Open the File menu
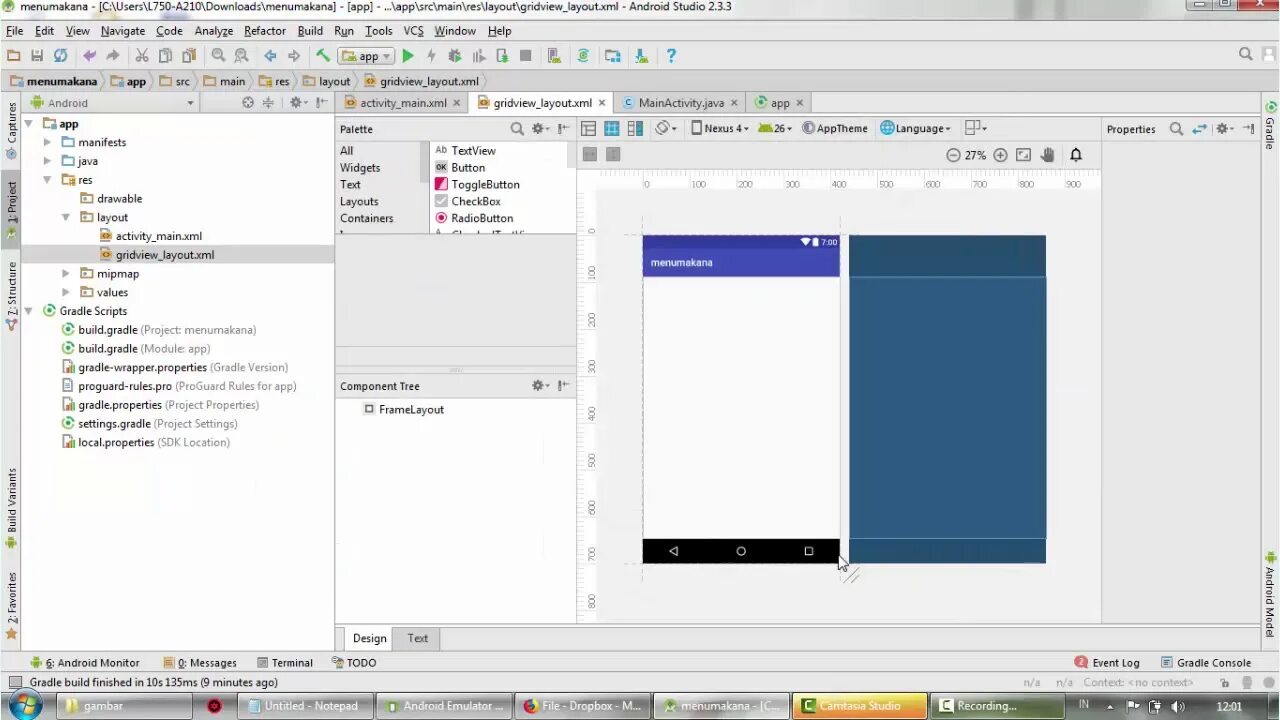The width and height of the screenshot is (1280, 720). pos(14,31)
